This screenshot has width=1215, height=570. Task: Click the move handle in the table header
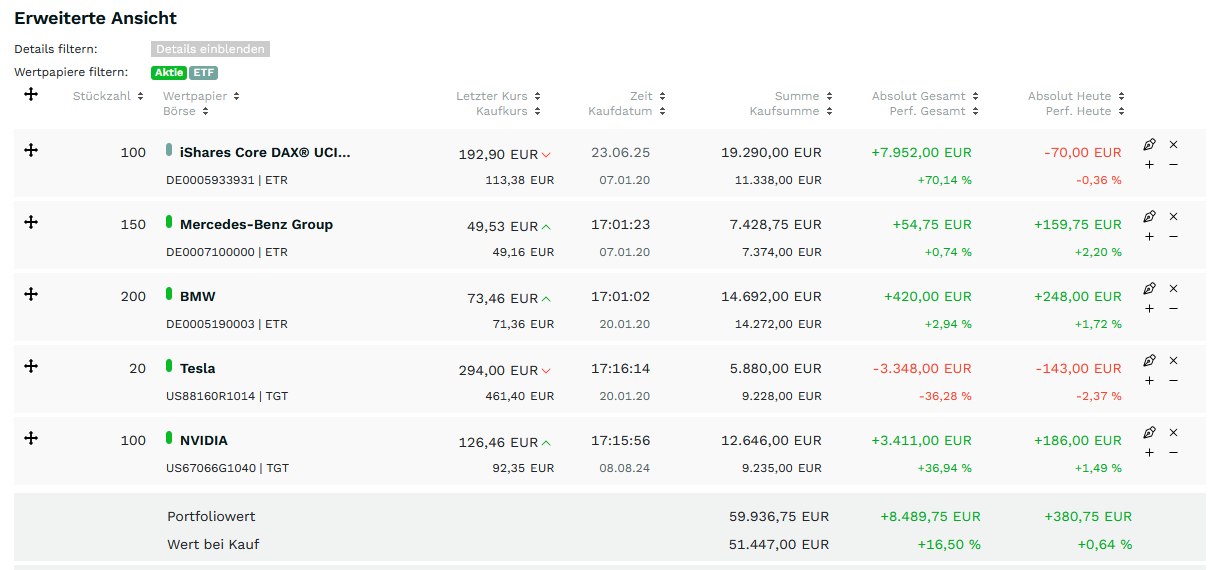(x=31, y=93)
